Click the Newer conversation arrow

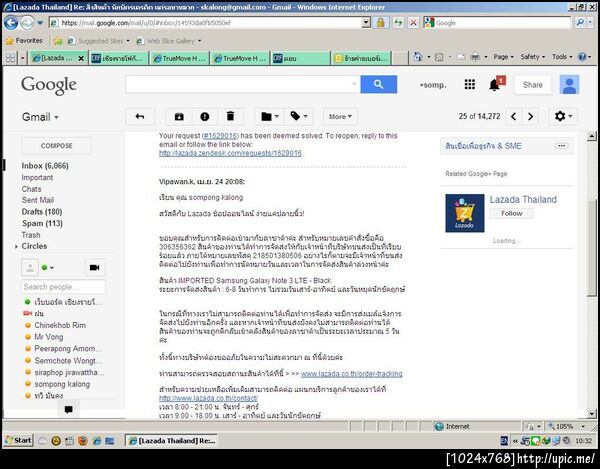coord(514,117)
